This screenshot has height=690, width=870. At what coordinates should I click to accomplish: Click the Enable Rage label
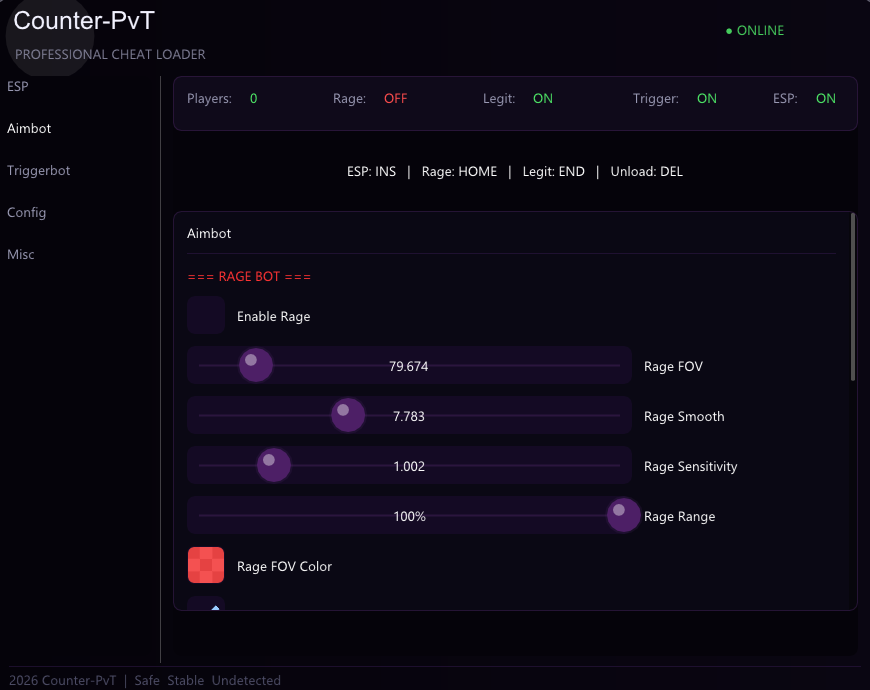tap(274, 317)
